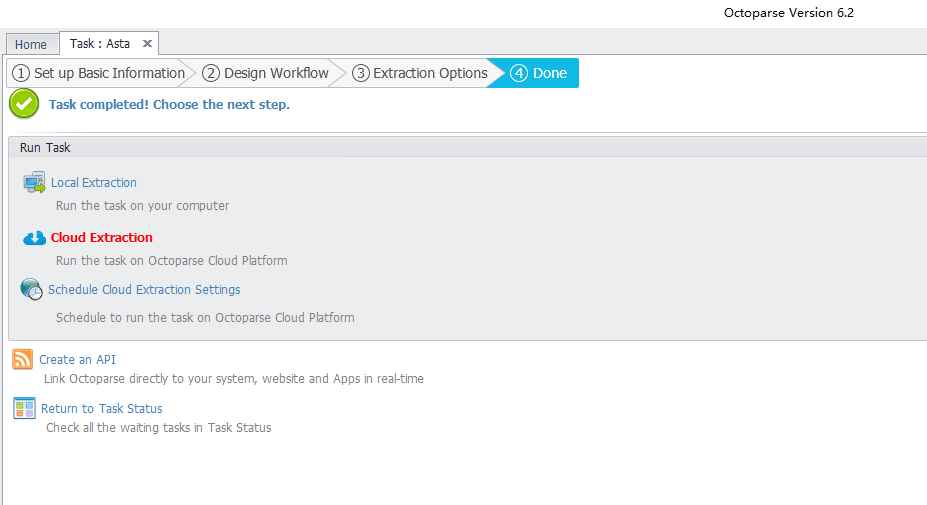Click the Return to Task Status link
The width and height of the screenshot is (927, 505).
pyautogui.click(x=101, y=408)
